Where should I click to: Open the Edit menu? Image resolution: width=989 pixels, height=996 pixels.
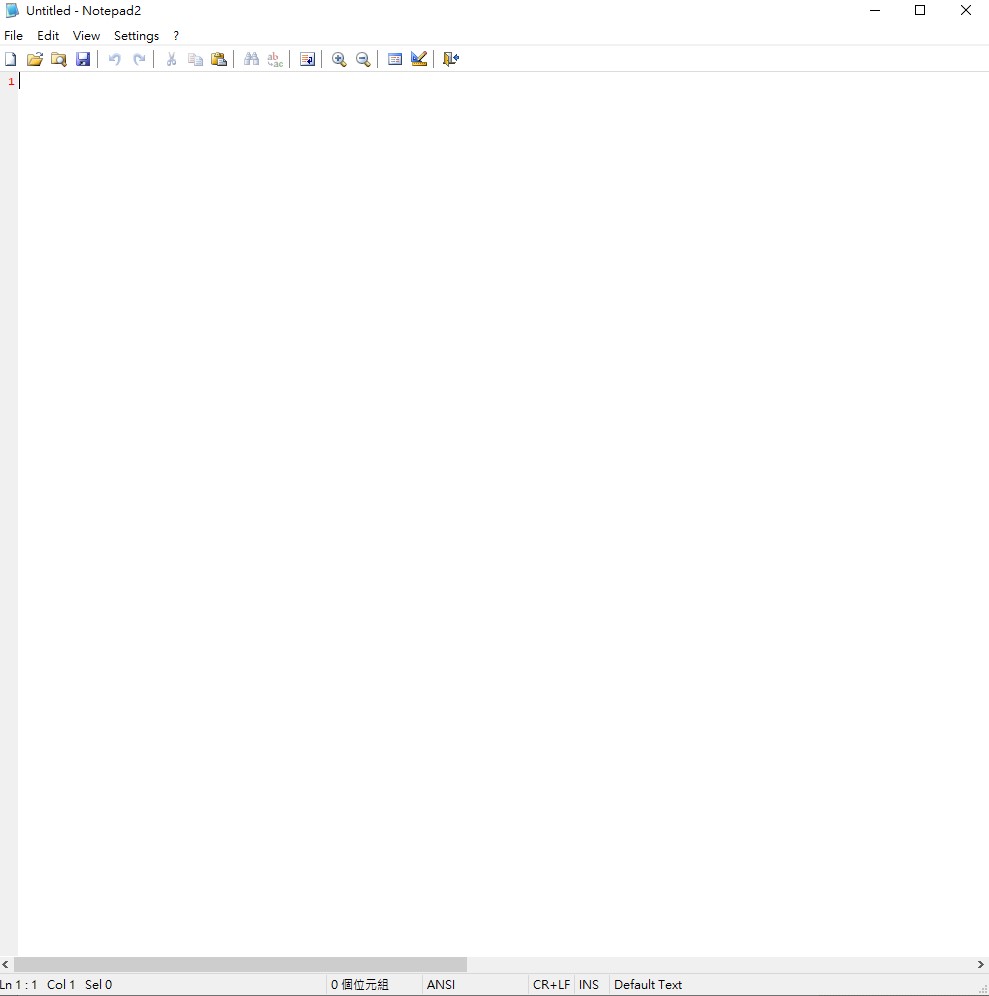tap(48, 36)
